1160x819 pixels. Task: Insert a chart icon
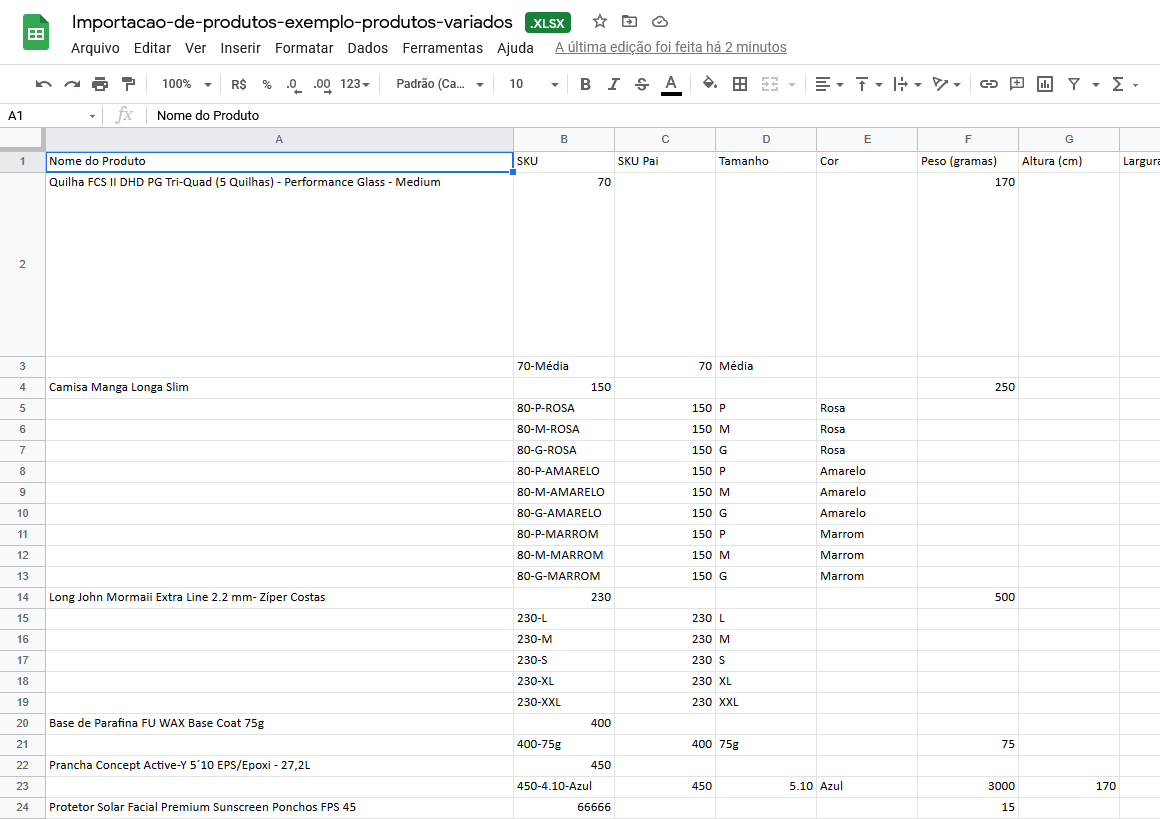[1045, 84]
